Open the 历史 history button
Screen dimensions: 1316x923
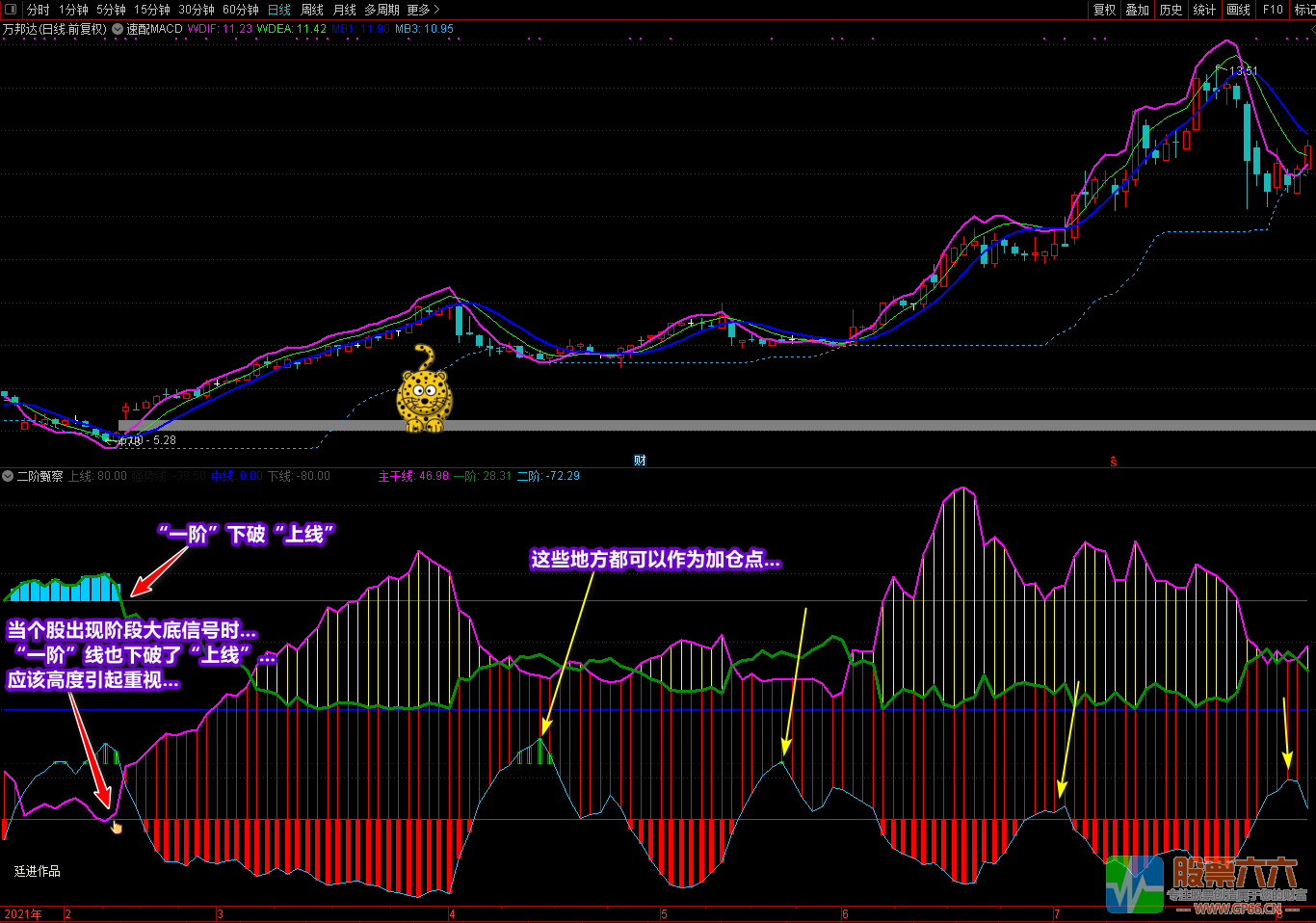[x=1171, y=10]
